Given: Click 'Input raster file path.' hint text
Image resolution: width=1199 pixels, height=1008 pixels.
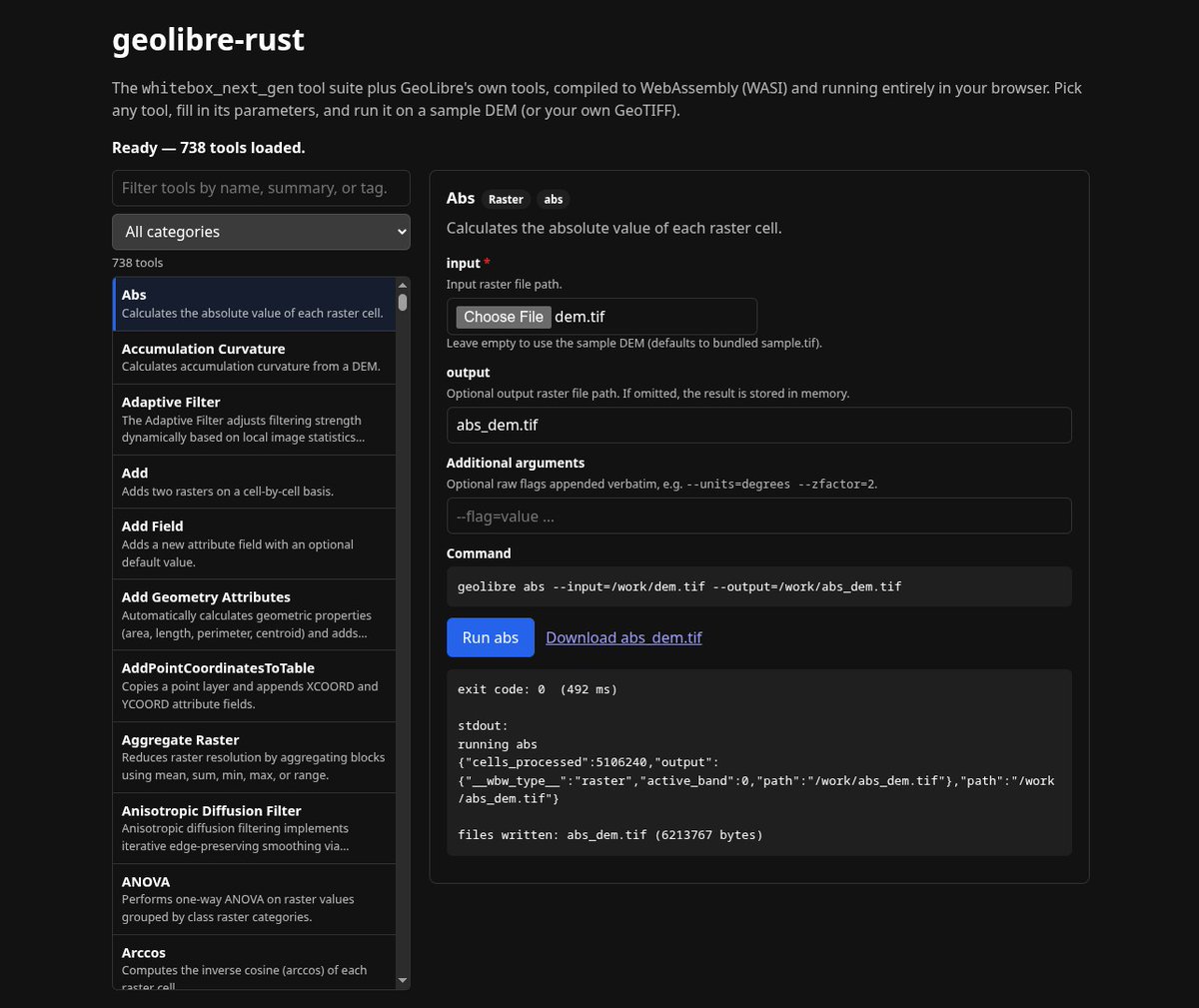Looking at the screenshot, I should [505, 285].
